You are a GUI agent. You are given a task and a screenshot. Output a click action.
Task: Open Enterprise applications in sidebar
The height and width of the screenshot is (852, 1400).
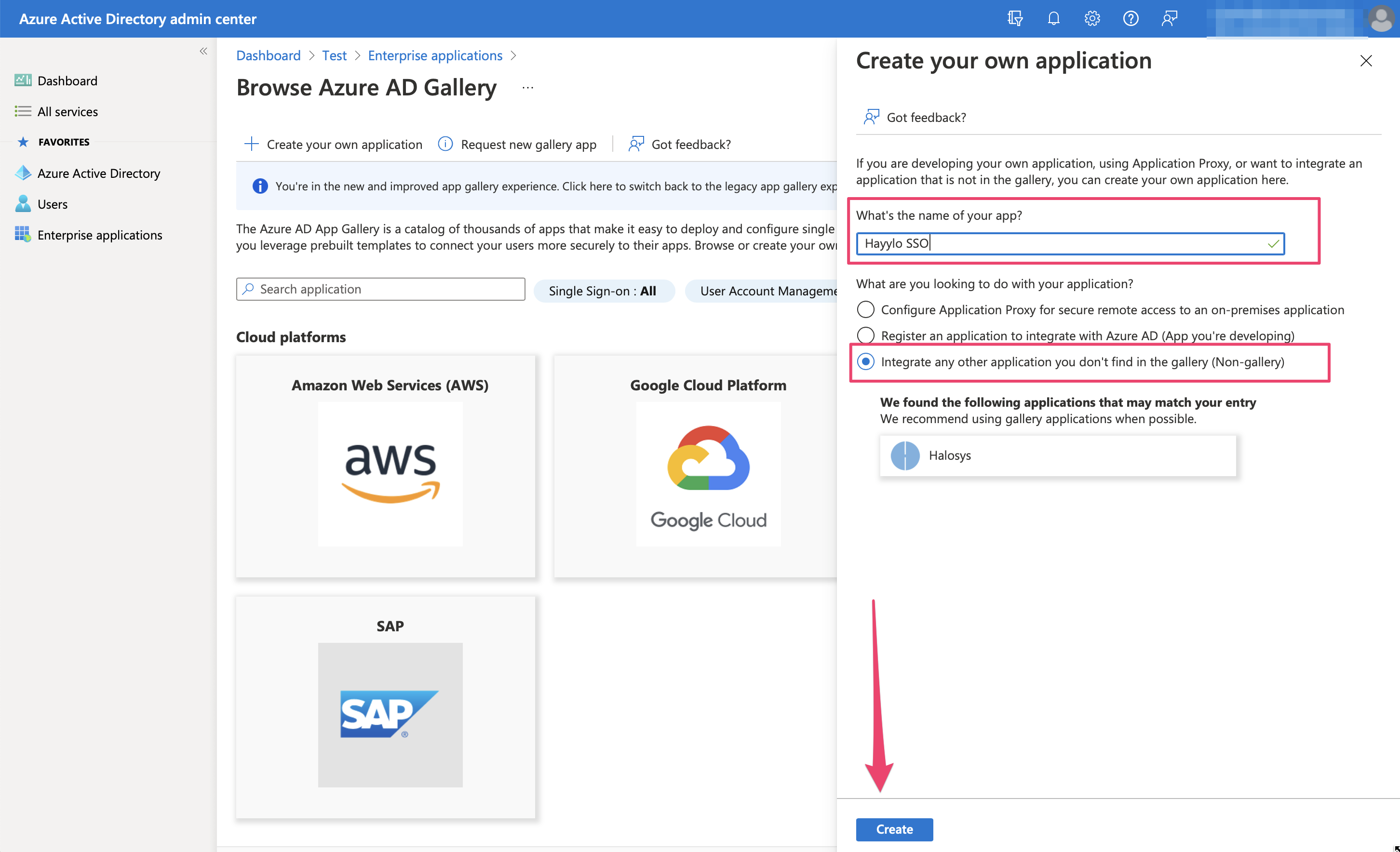[99, 235]
